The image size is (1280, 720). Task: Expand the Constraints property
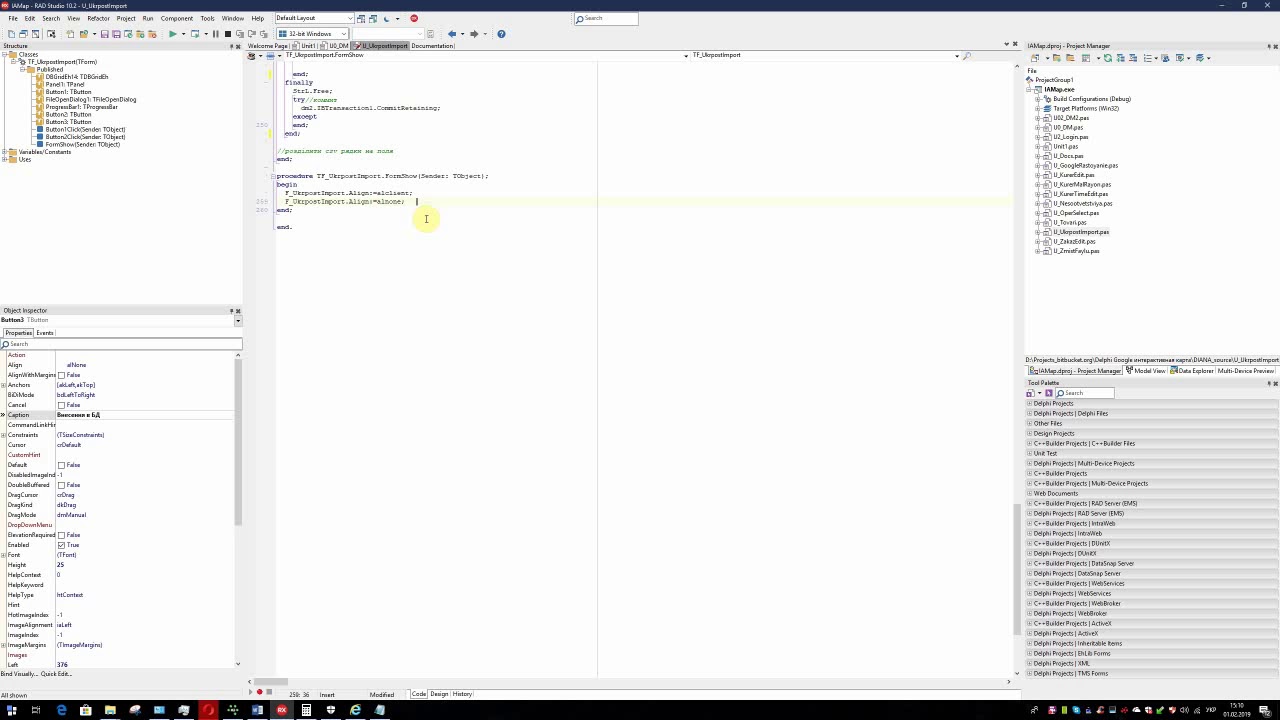[3, 435]
